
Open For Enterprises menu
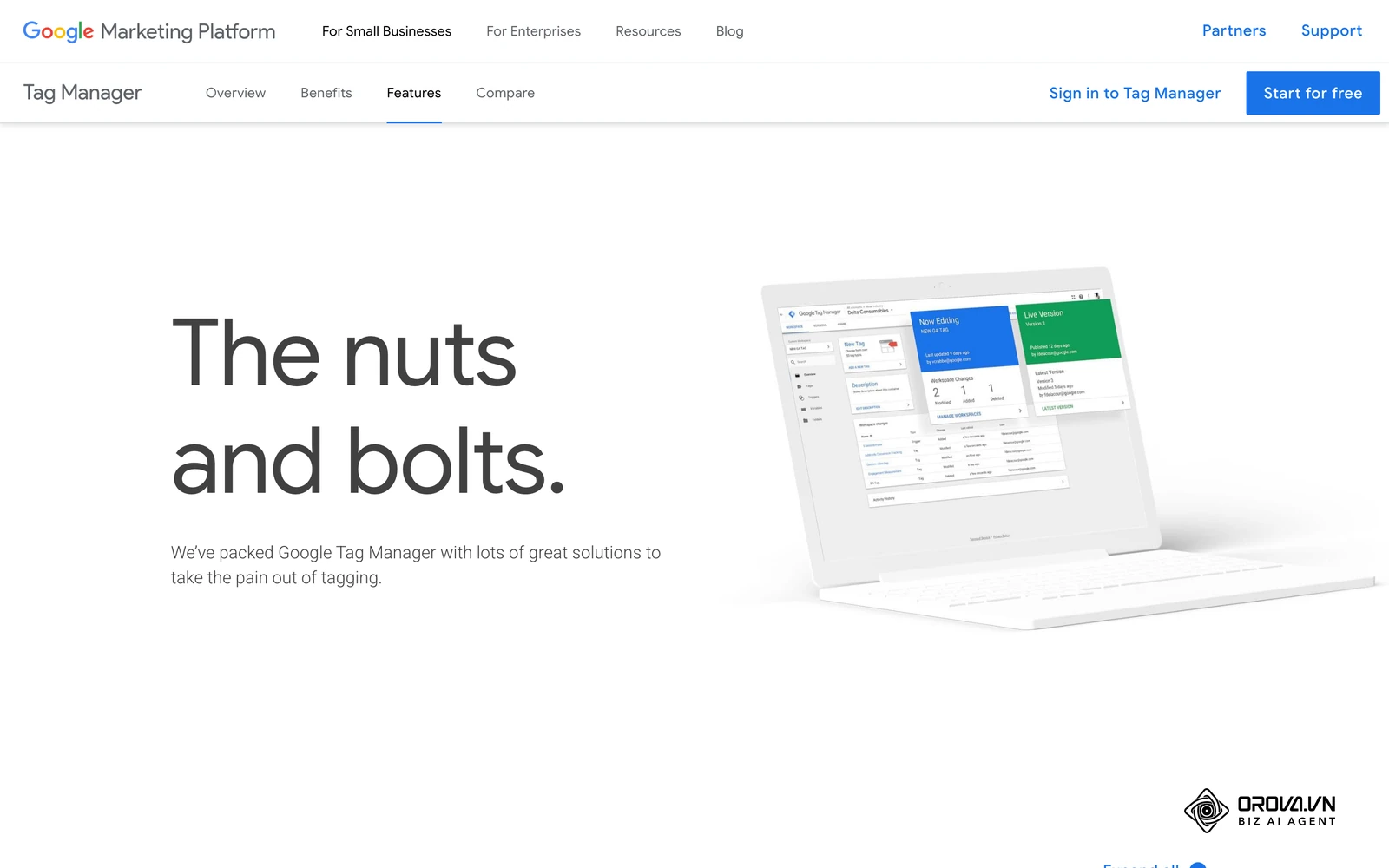[x=533, y=31]
